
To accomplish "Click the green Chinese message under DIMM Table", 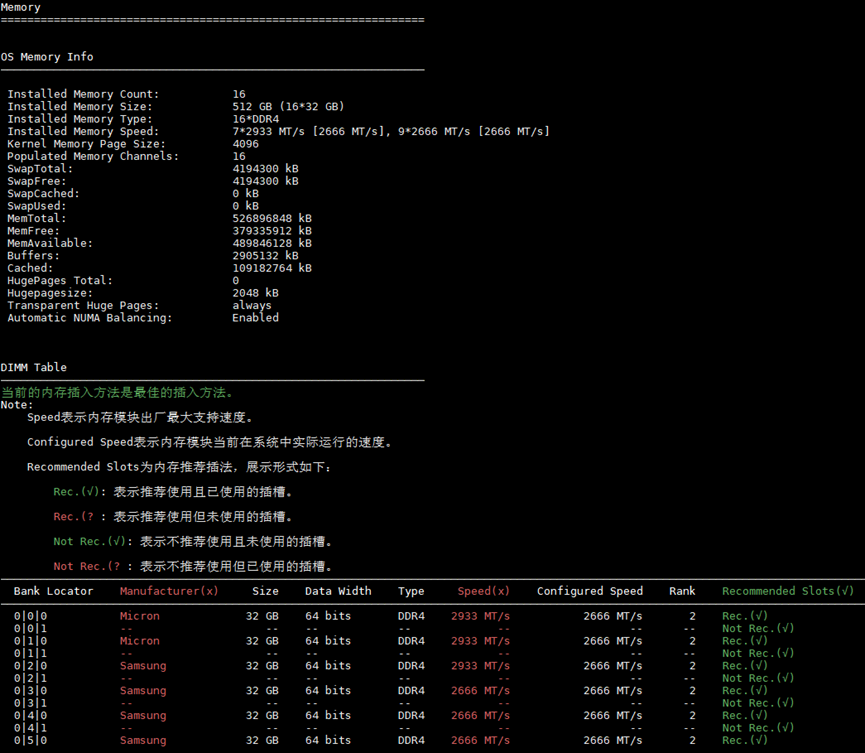I will tap(118, 393).
